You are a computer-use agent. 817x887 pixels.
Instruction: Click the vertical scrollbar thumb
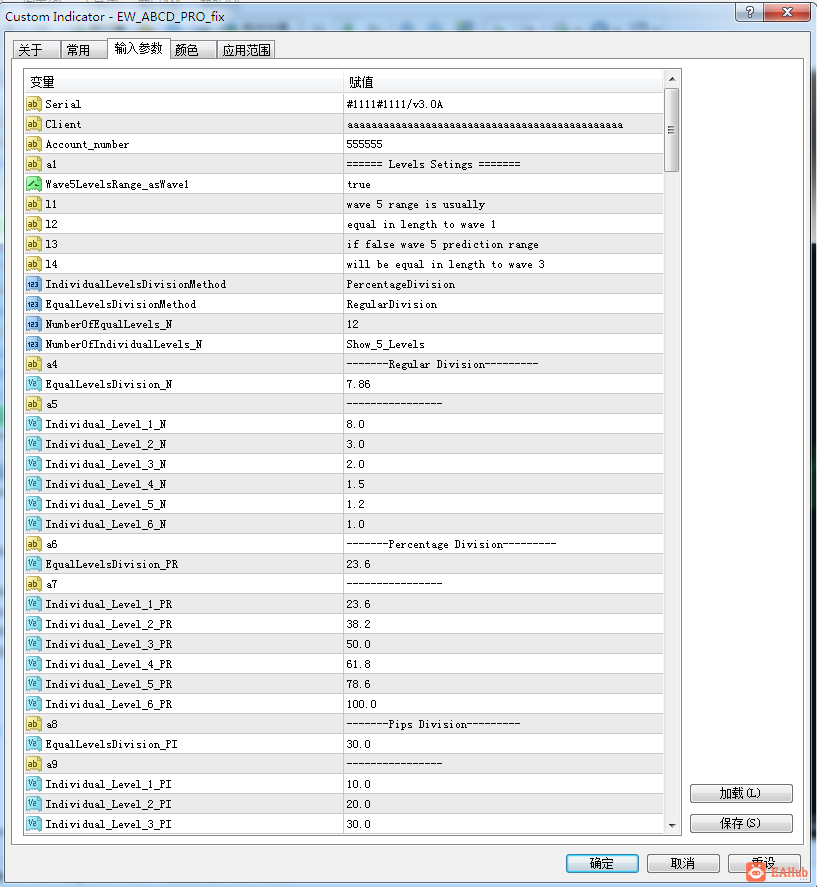tap(672, 130)
